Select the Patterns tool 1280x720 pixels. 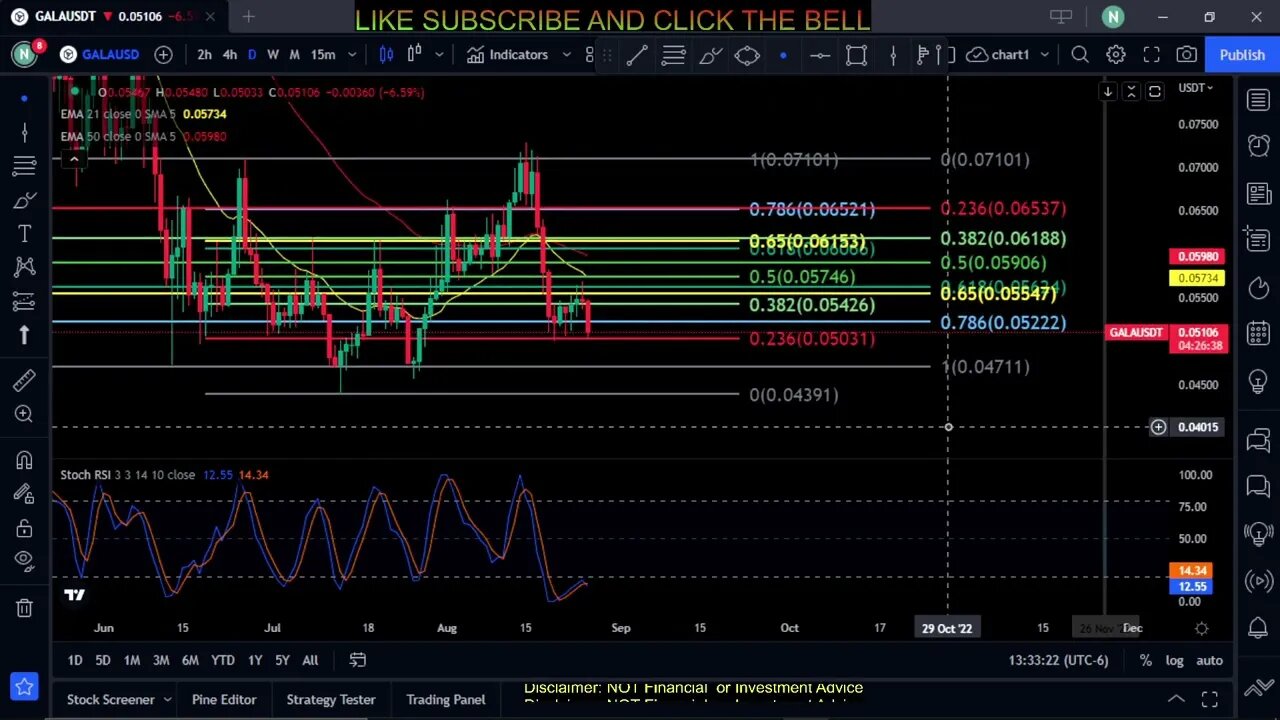[24, 267]
